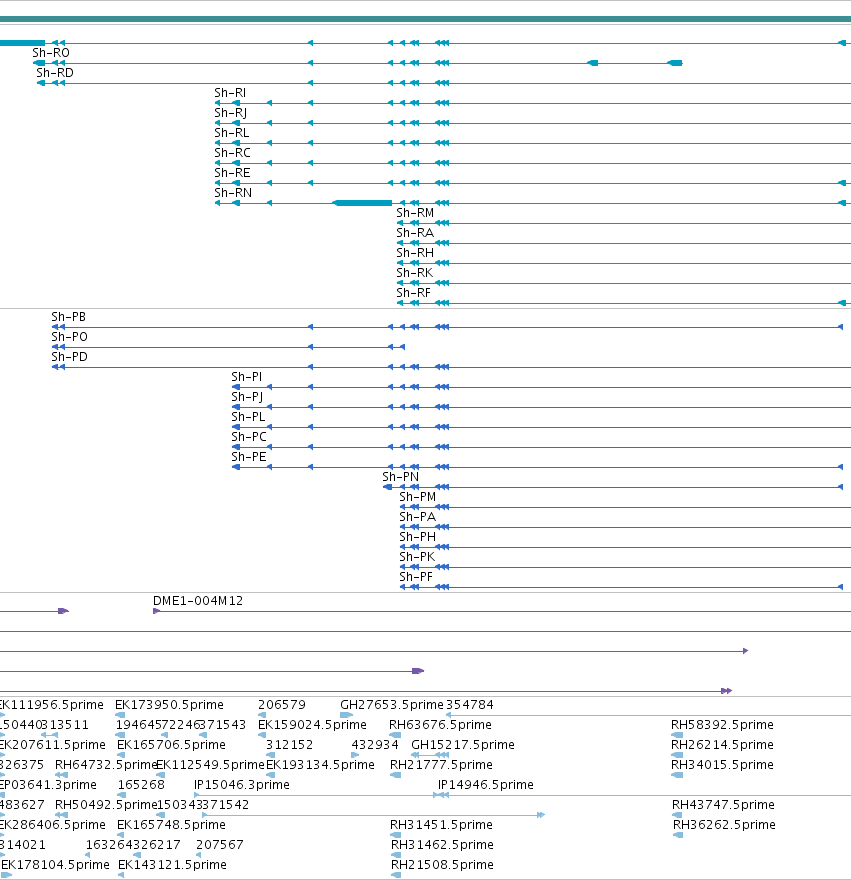Open EST label EK173950.5prime
This screenshot has height=880, width=851.
(170, 705)
